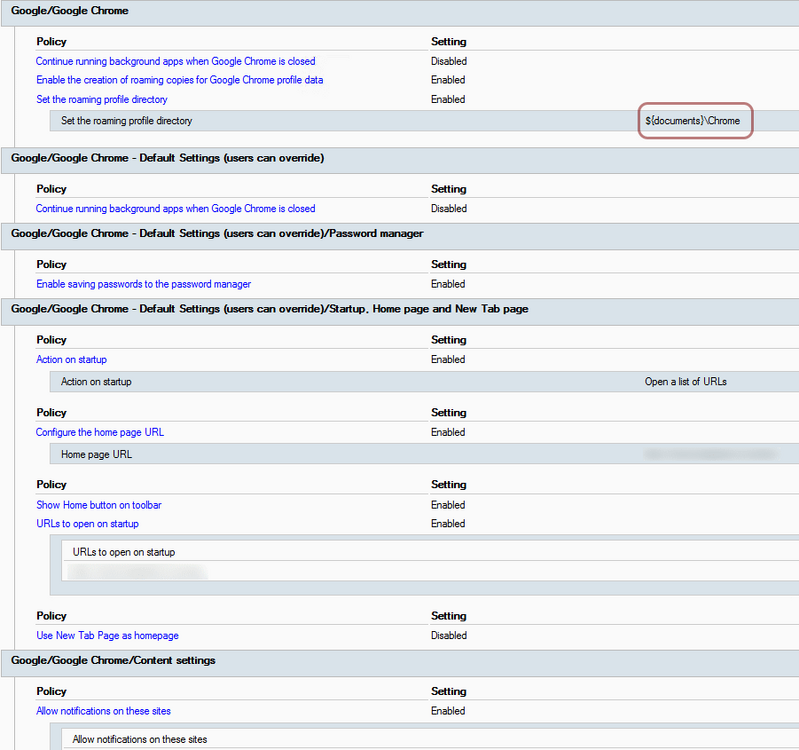Collapse 'Startup, Home page and New Tab page' header
The width and height of the screenshot is (799, 750).
tap(400, 311)
